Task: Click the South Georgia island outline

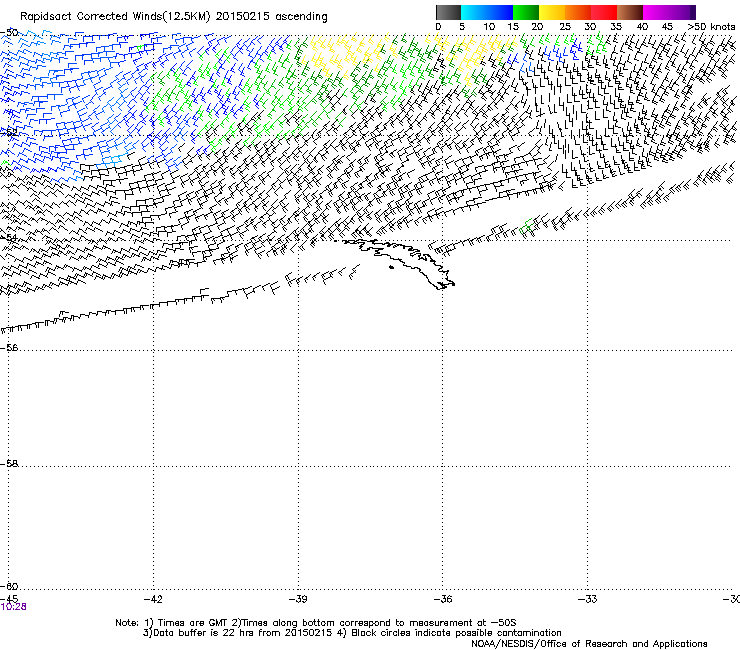Action: tap(396, 262)
